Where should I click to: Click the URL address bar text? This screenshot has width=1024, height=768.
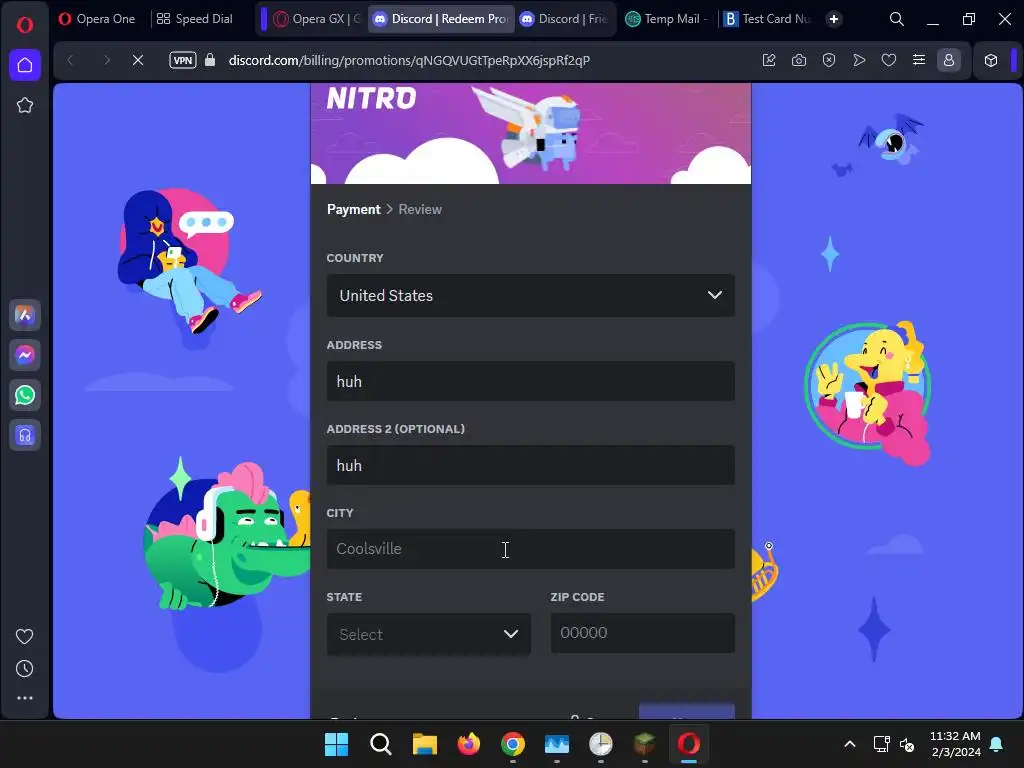[409, 60]
